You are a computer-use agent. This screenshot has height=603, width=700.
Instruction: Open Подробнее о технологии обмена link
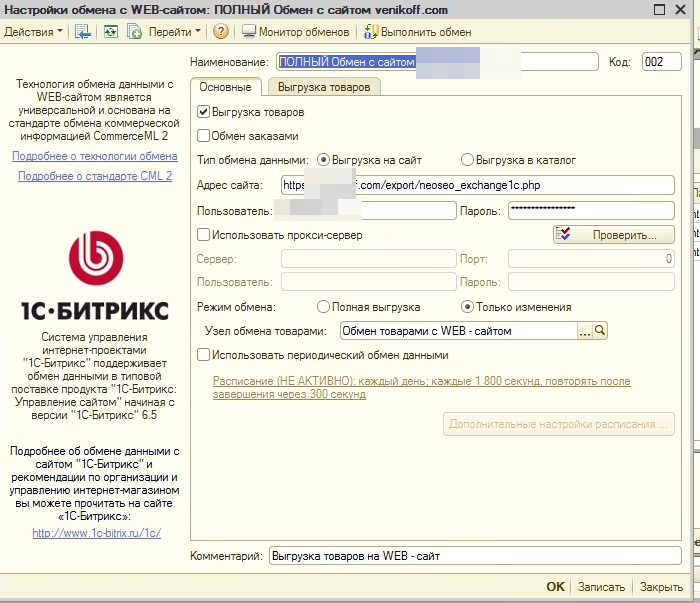coord(95,156)
